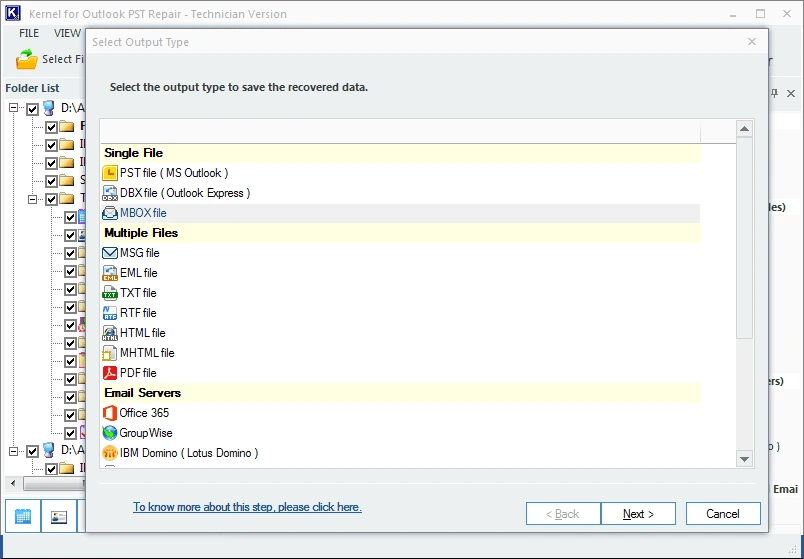
Task: Toggle the last subfolder checkbox under T folder
Action: (70, 433)
